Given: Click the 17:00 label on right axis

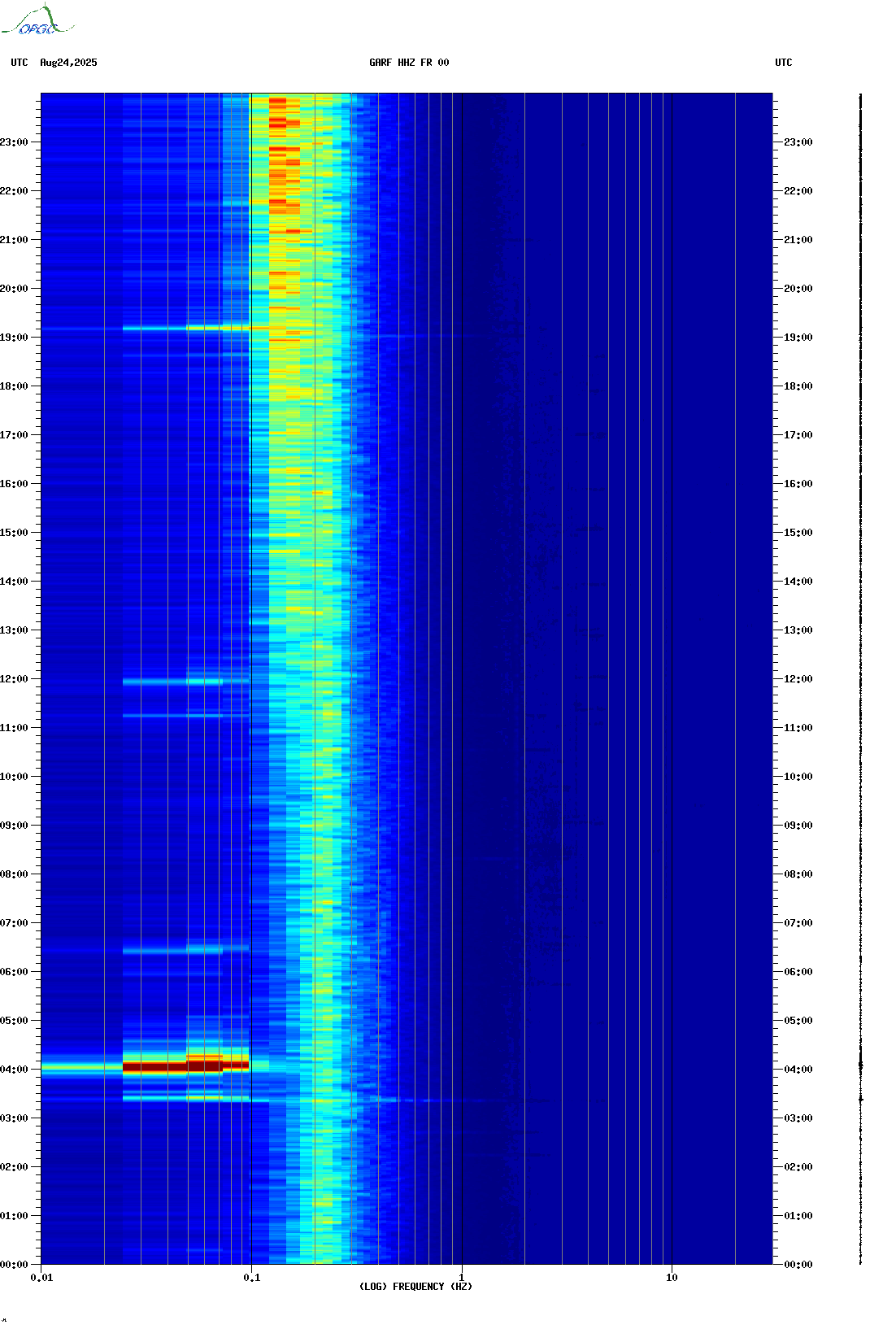Looking at the screenshot, I should [x=798, y=435].
